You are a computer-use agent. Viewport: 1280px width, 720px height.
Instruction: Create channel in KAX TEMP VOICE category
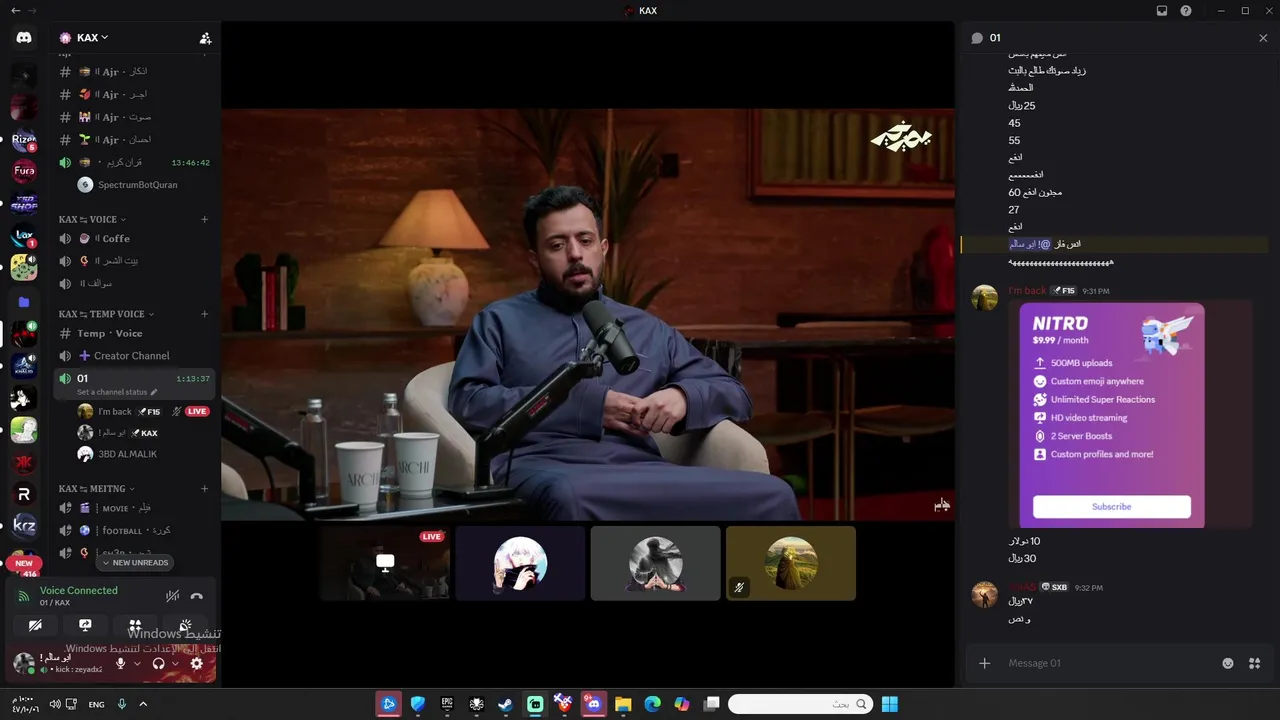coord(204,314)
